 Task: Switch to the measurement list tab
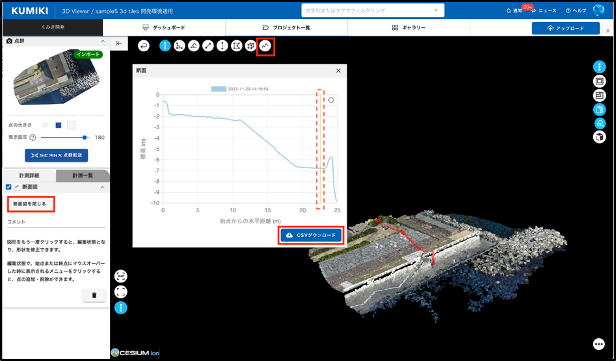(x=82, y=176)
